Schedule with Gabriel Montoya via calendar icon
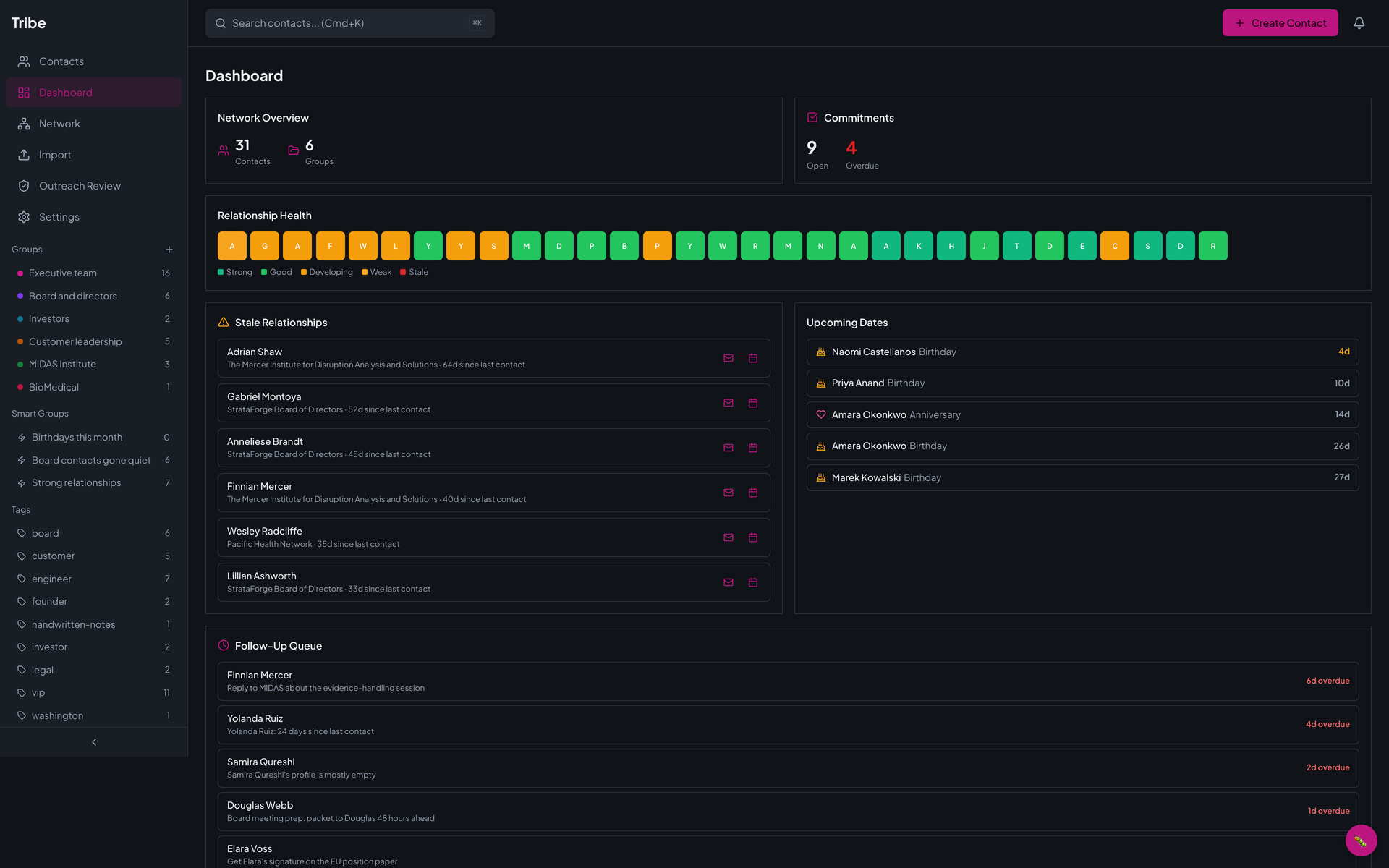 (x=753, y=403)
